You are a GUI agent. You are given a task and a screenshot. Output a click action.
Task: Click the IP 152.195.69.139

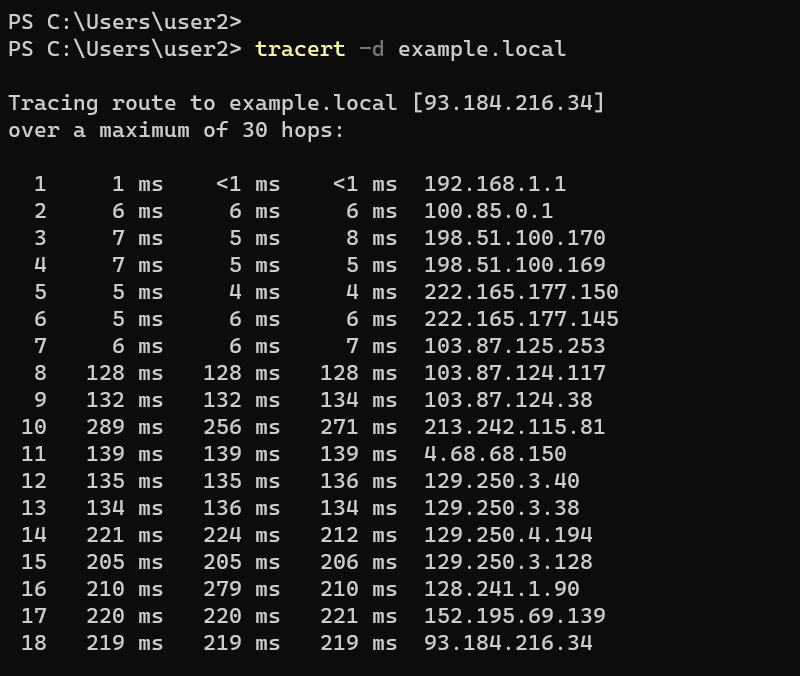click(514, 616)
